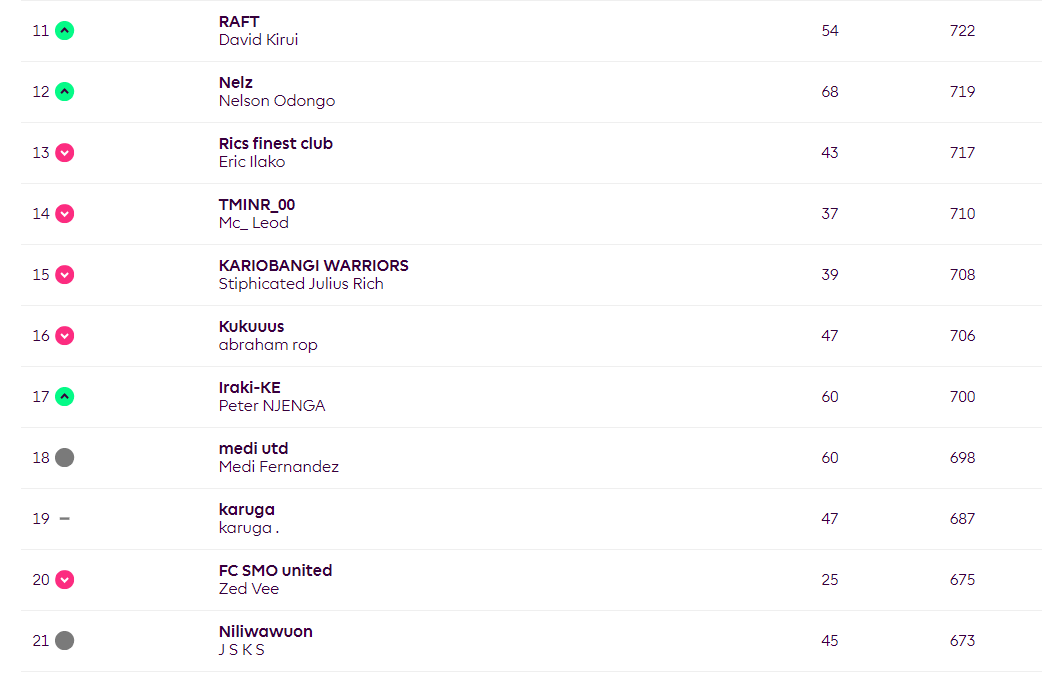Click grey circle icon beside rank 21
Viewport: 1042px width, 678px height.
point(64,641)
